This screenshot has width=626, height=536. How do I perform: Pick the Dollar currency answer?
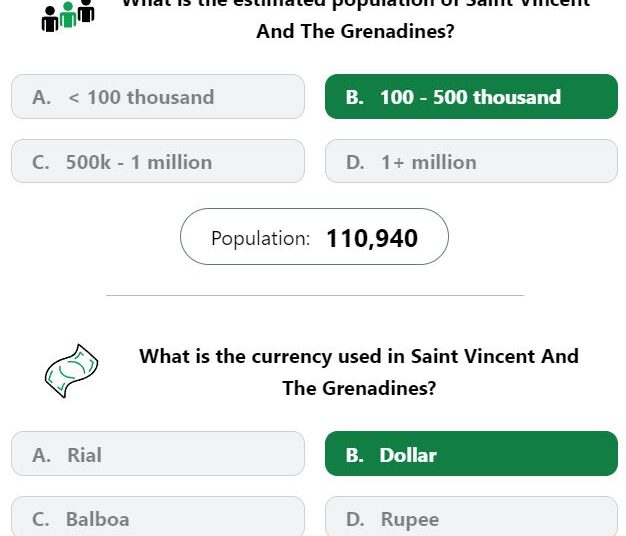[471, 454]
